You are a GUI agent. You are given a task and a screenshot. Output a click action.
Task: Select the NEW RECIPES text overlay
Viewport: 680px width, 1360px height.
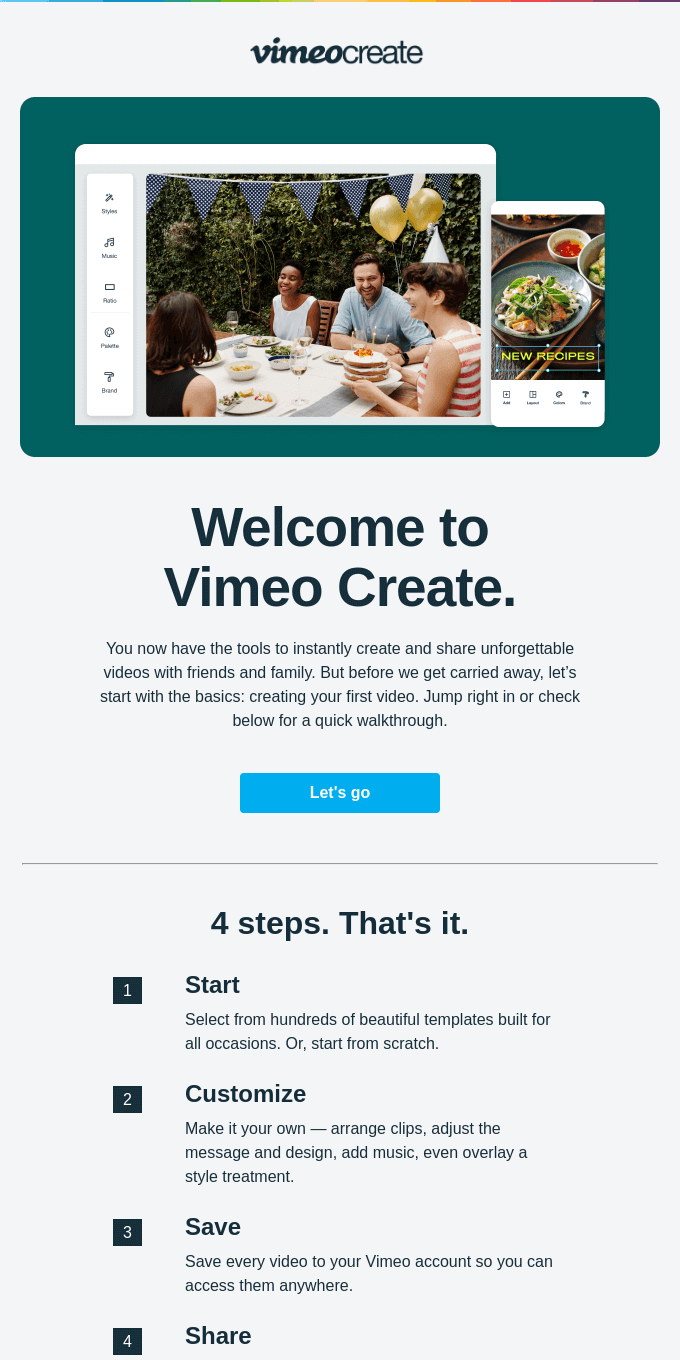point(547,356)
